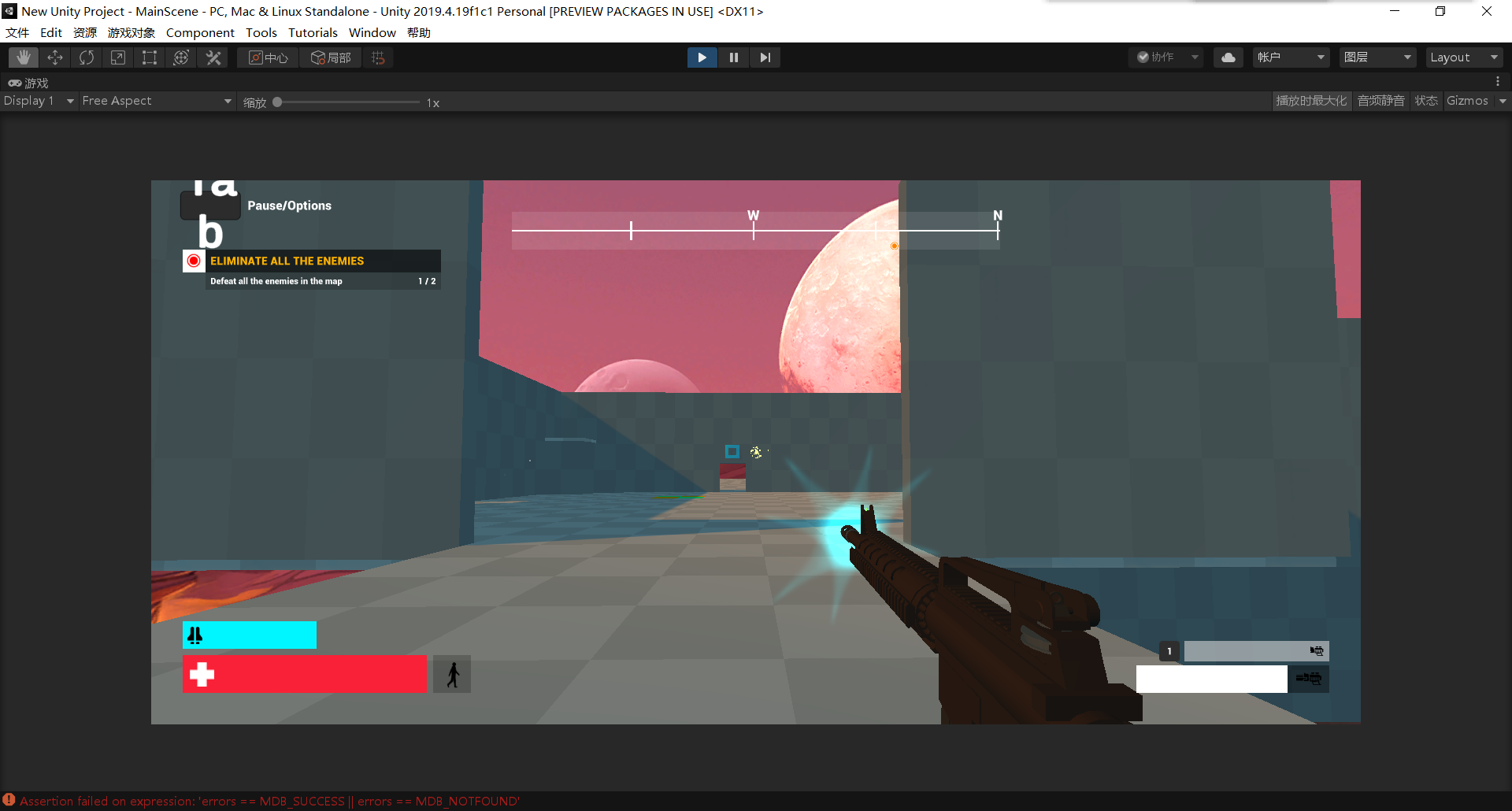Open the Component menu
This screenshot has width=1512, height=811.
pyautogui.click(x=200, y=32)
